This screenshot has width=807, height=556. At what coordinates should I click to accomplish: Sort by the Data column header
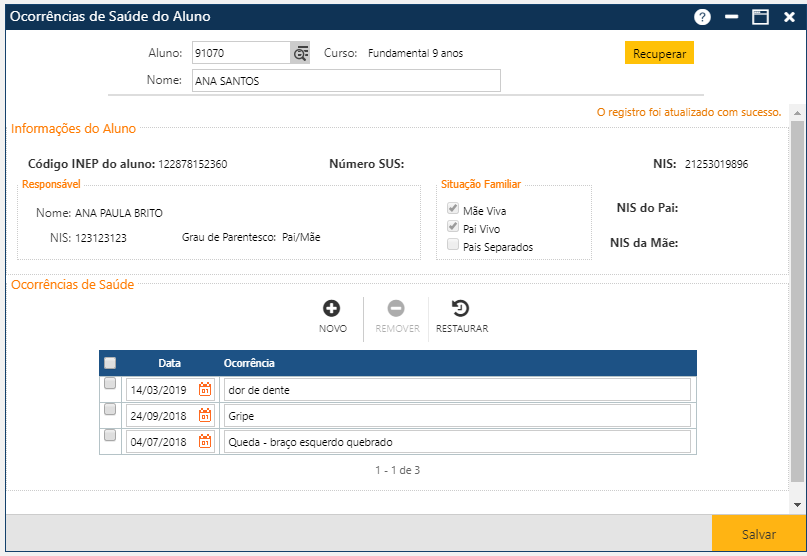point(169,363)
